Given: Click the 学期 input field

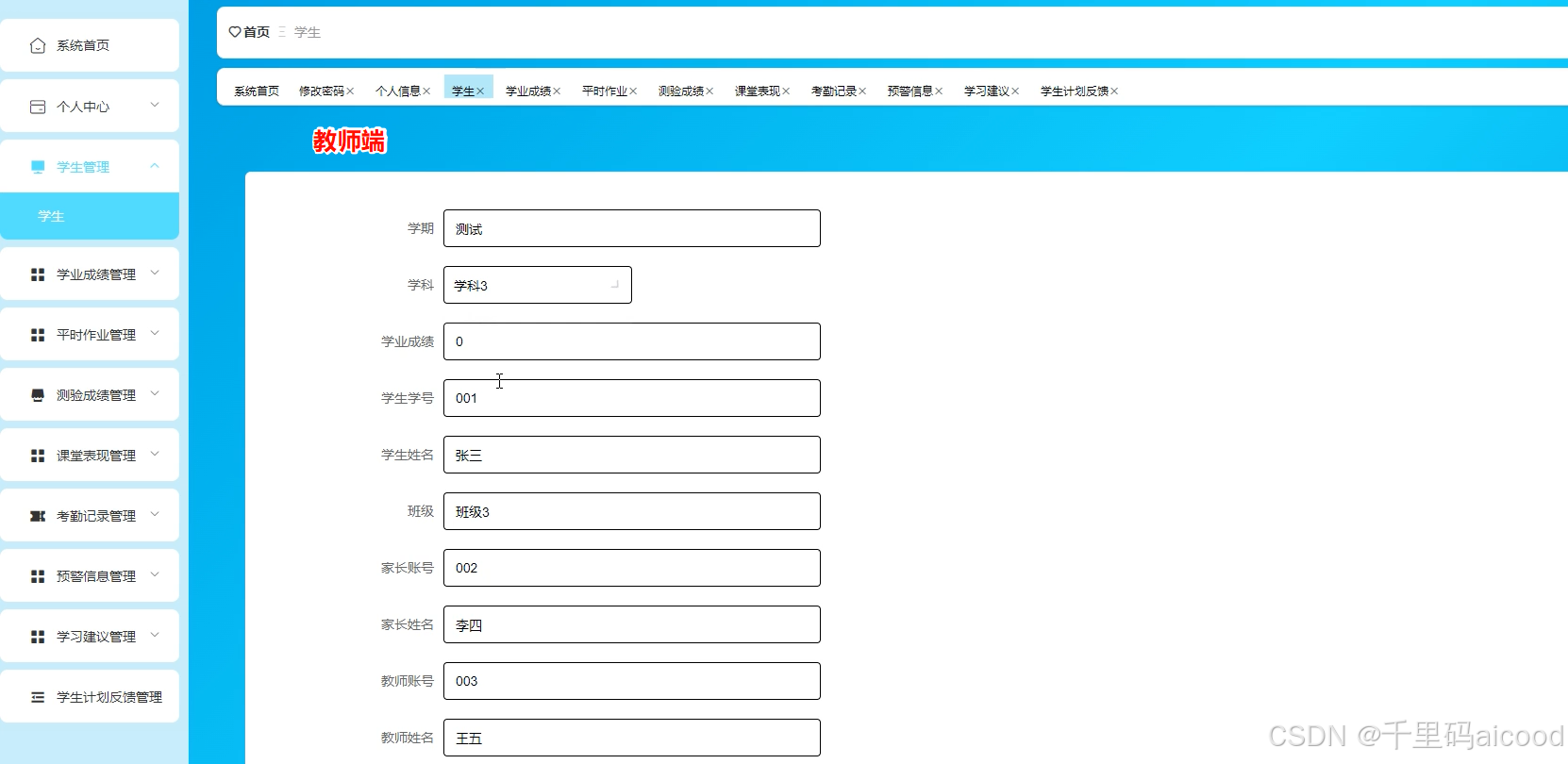Looking at the screenshot, I should [x=632, y=228].
